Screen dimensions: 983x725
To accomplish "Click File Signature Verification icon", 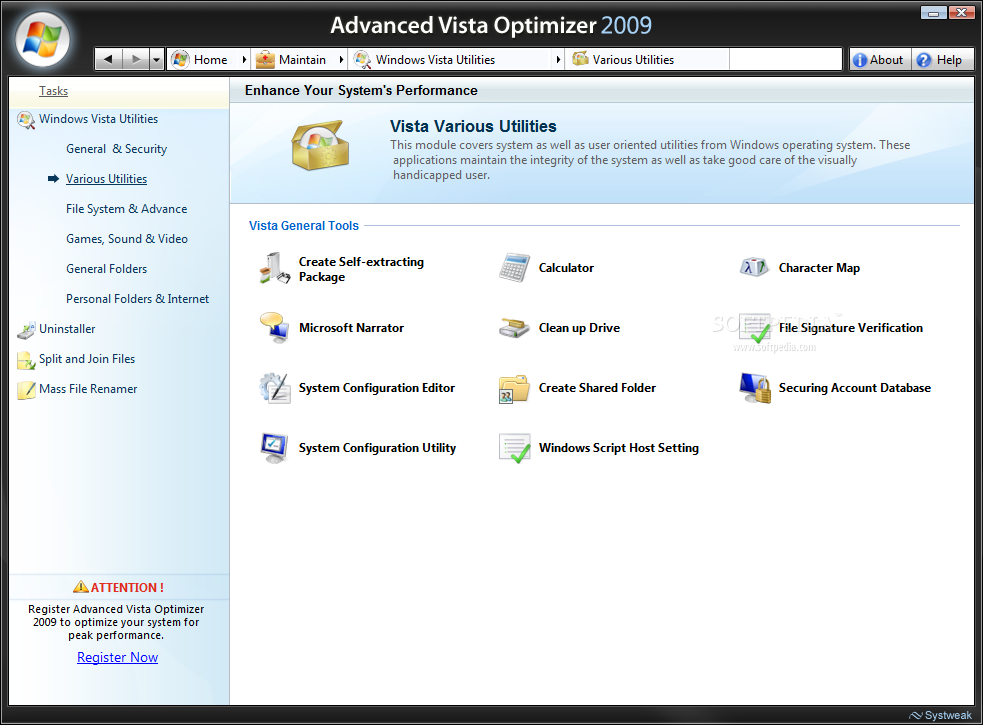I will (x=755, y=328).
